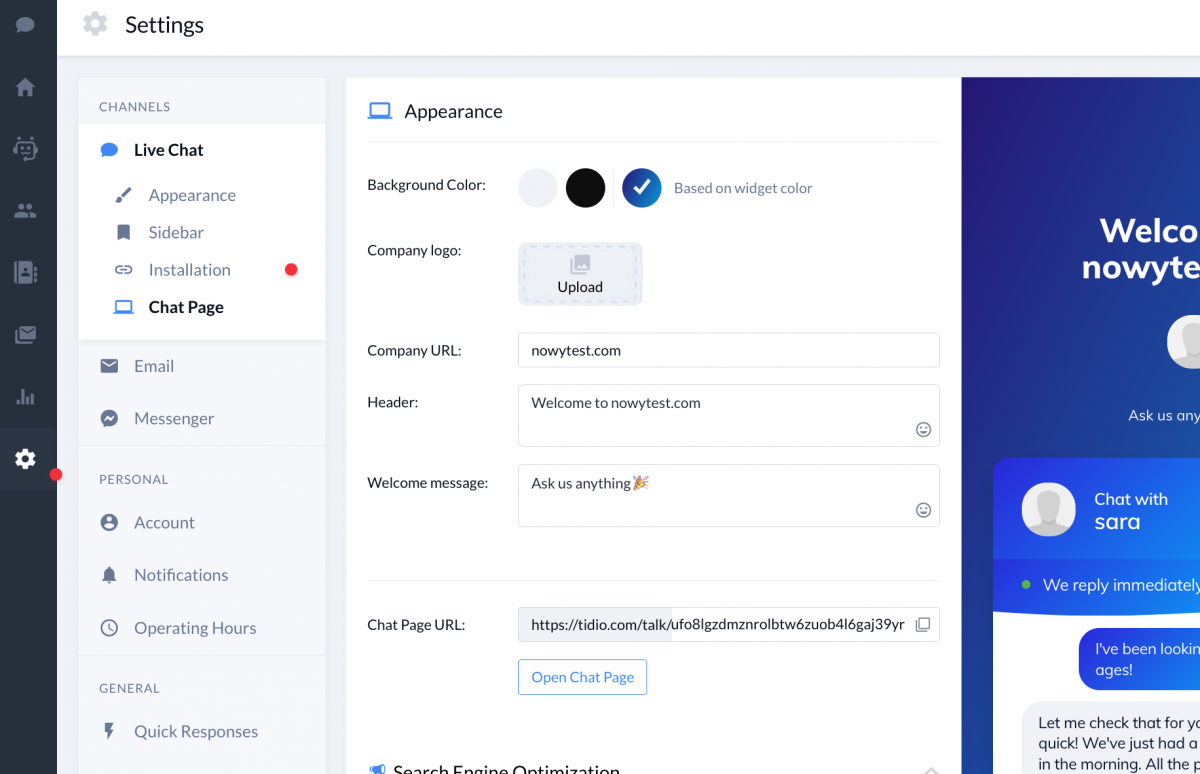Click the upload image icon in logo box
This screenshot has height=774, width=1200.
[x=580, y=264]
